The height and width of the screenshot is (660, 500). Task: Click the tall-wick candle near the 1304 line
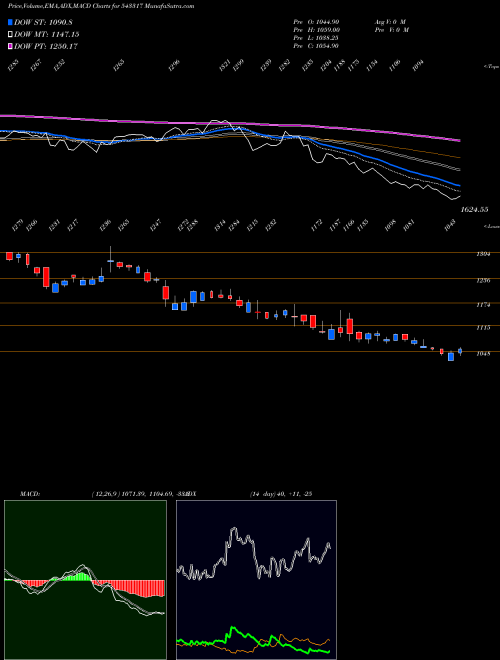click(x=110, y=260)
